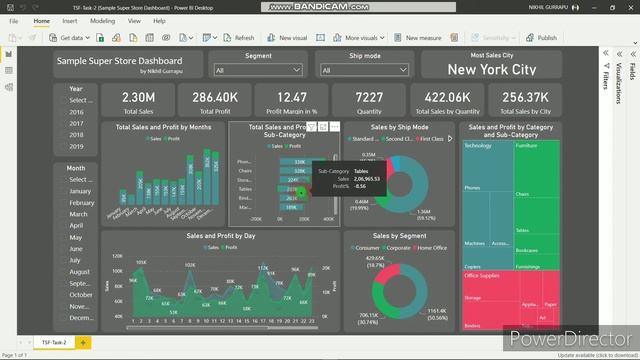Viewport: 640px width, 360px height.
Task: Import from Excel workbook icon
Action: [100, 38]
